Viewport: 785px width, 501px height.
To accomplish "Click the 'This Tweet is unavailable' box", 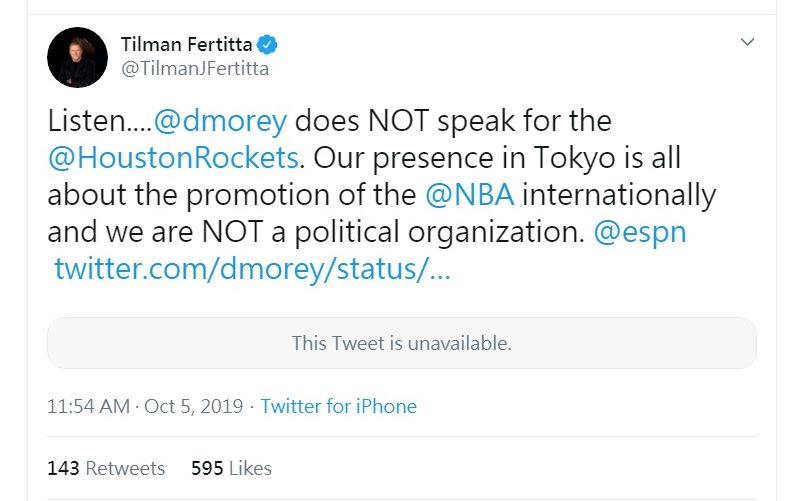I will click(401, 343).
